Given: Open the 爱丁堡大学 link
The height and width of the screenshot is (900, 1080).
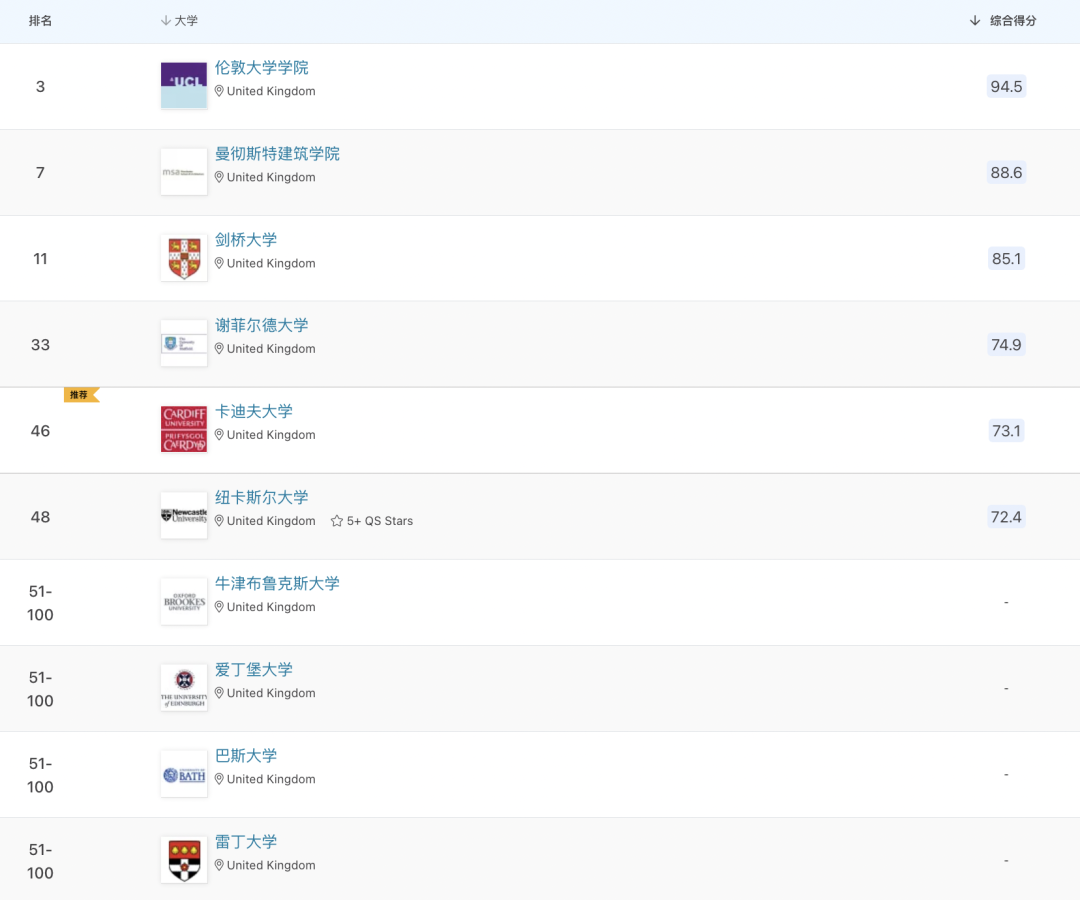Looking at the screenshot, I should [253, 669].
